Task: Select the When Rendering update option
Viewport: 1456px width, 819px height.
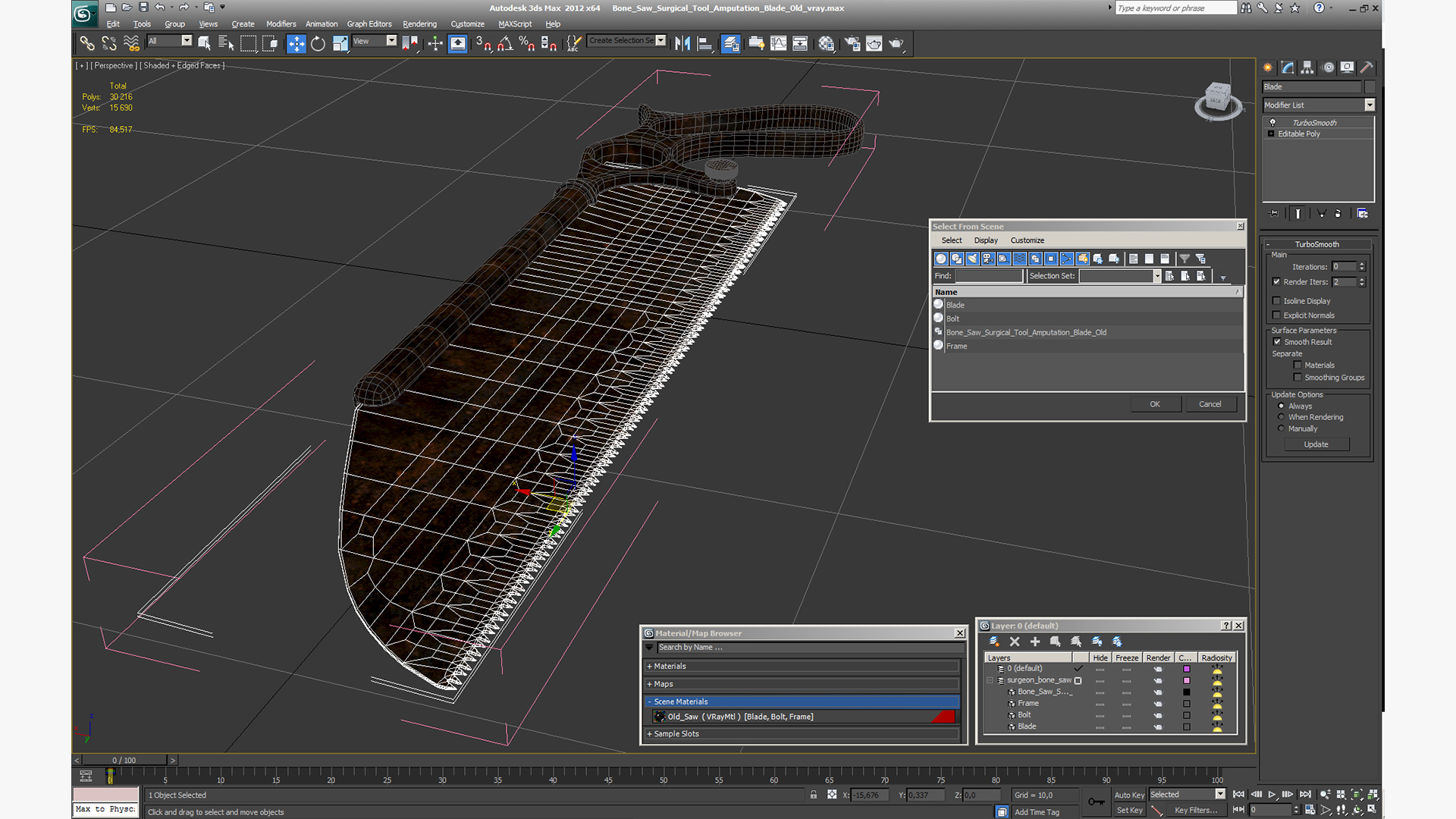Action: coord(1282,417)
